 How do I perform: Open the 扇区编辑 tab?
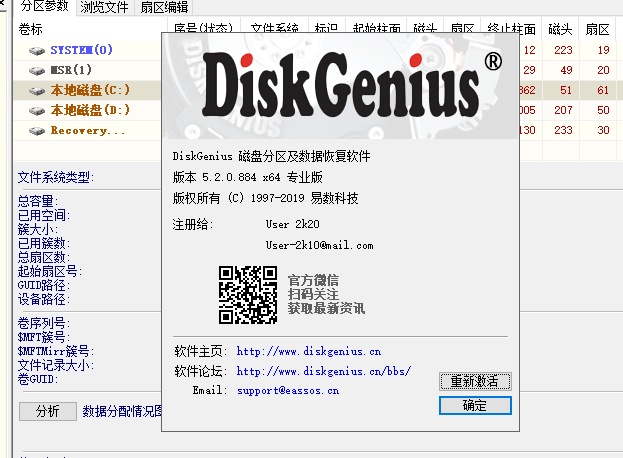pyautogui.click(x=164, y=7)
